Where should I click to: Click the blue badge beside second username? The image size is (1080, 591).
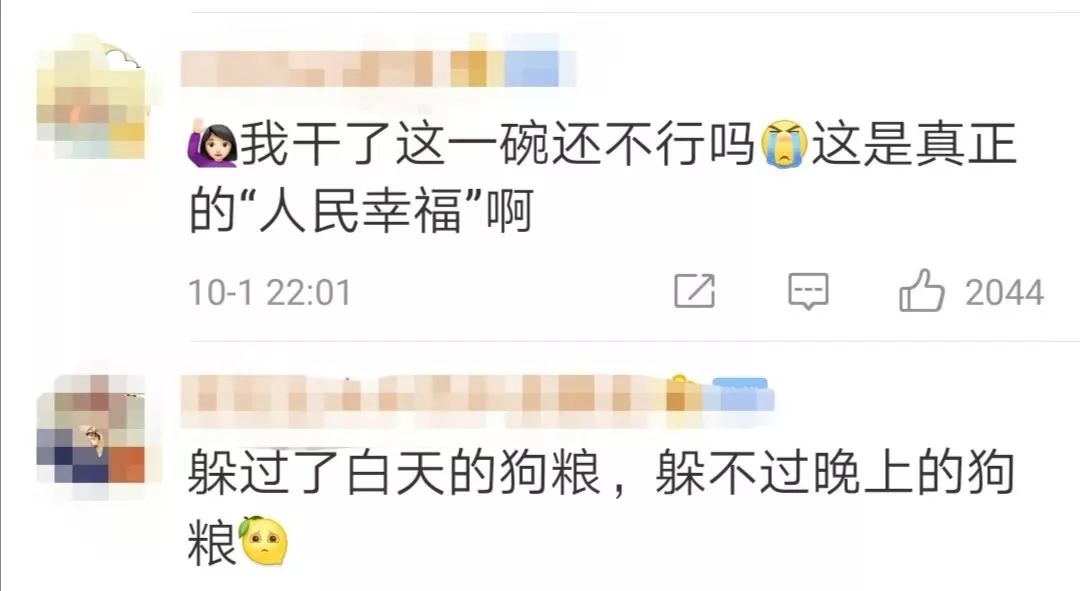coord(742,395)
